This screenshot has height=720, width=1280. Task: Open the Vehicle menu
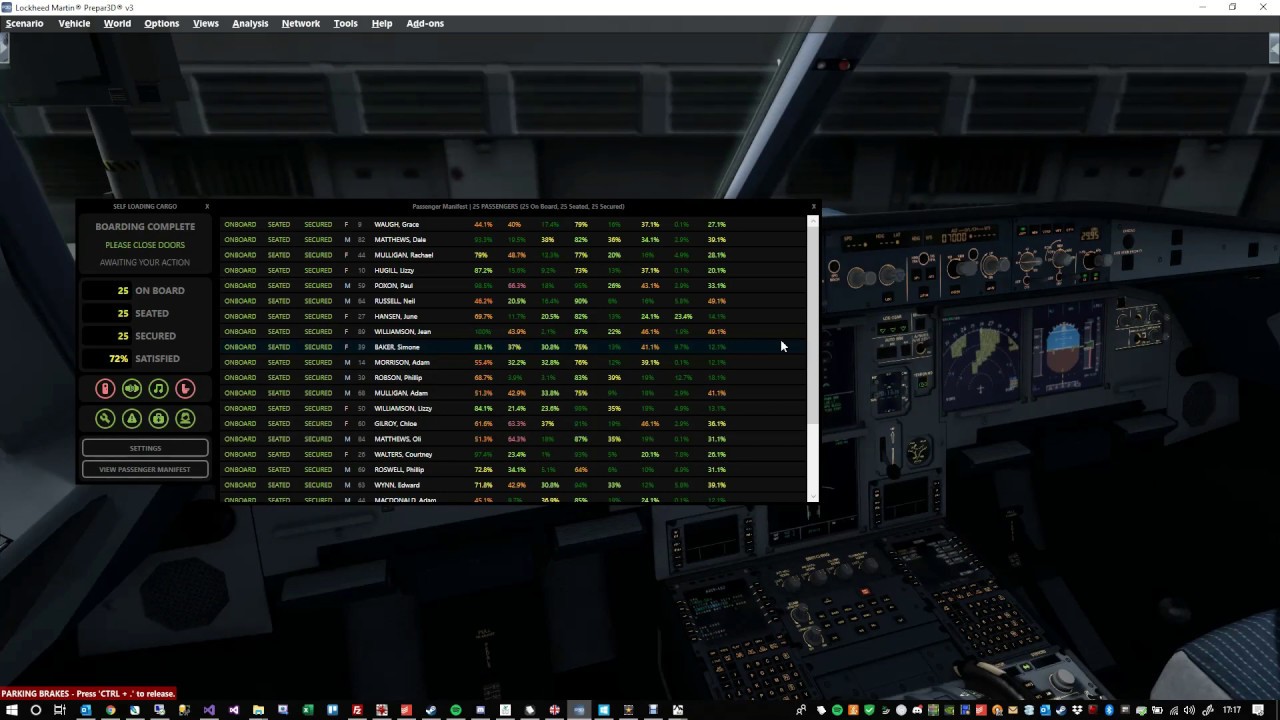click(x=74, y=23)
